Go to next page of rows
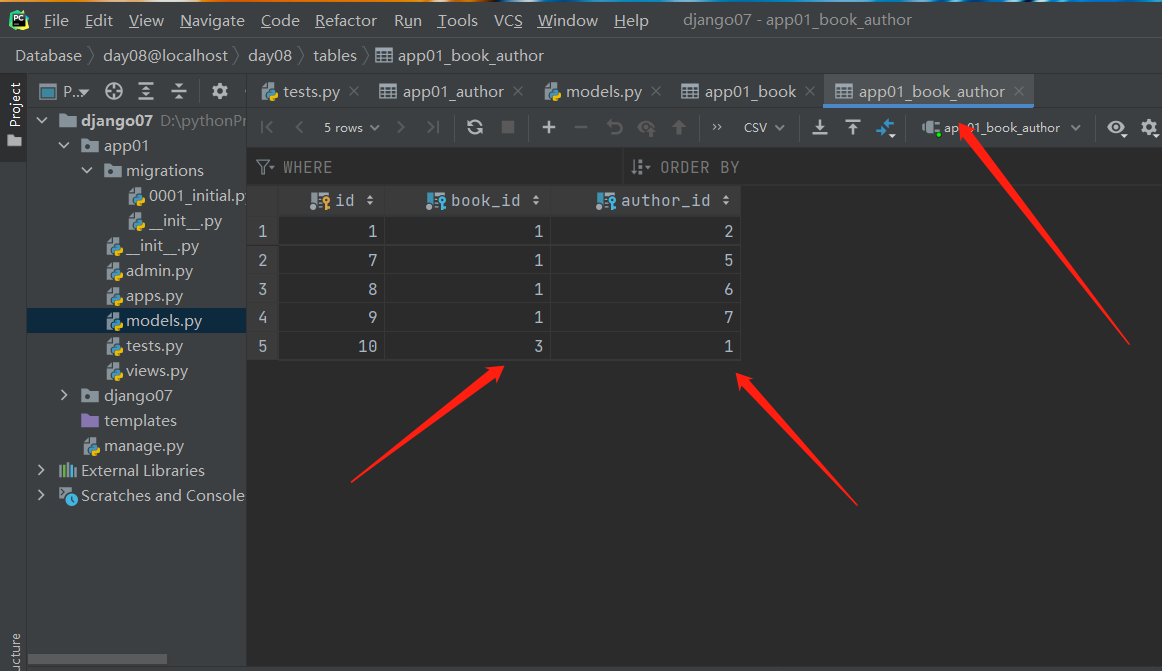 [401, 128]
